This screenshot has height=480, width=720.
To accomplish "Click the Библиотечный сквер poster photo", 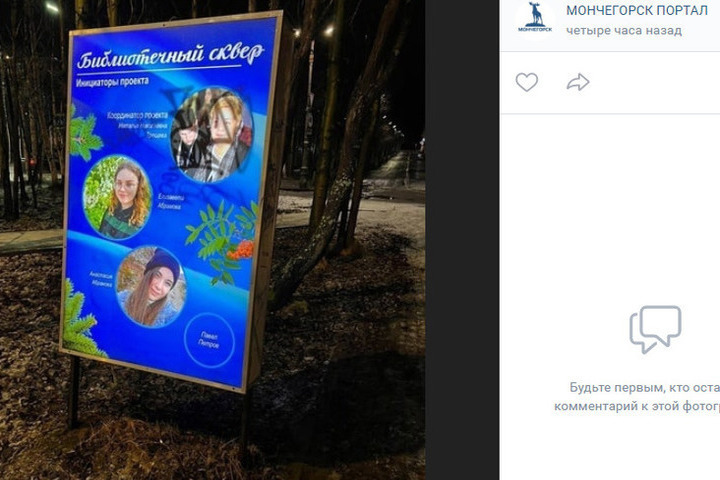I will (x=212, y=240).
